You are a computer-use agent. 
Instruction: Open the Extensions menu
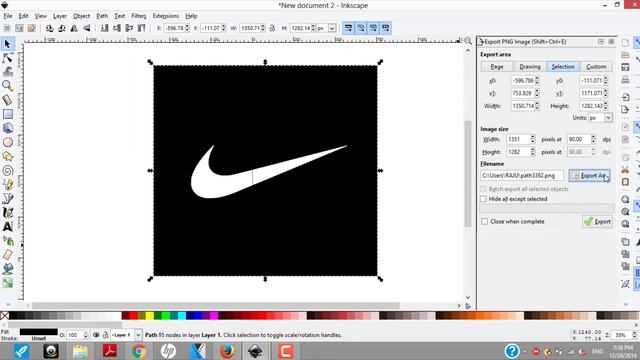coord(166,16)
